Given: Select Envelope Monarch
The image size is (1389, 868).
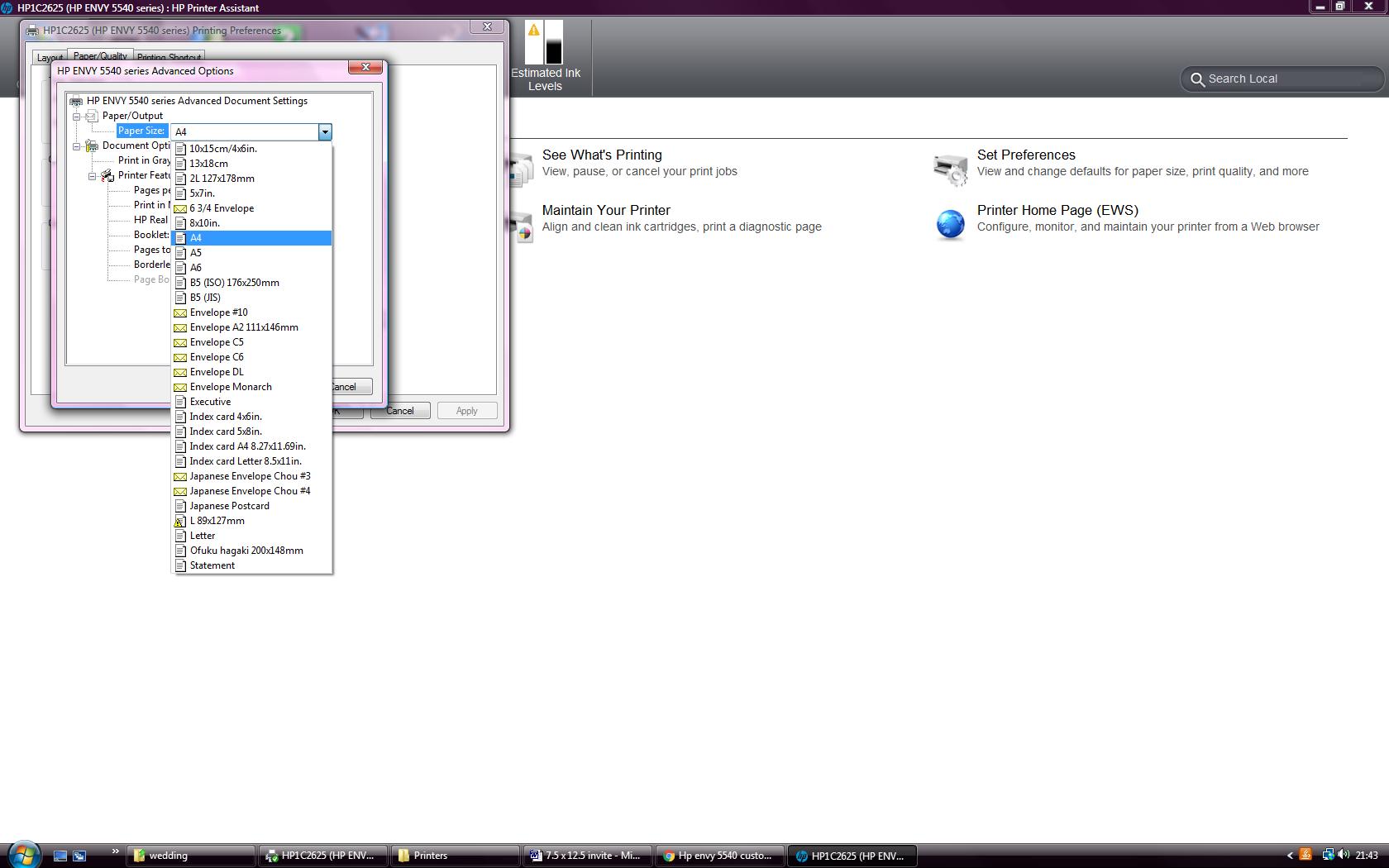Looking at the screenshot, I should point(251,387).
